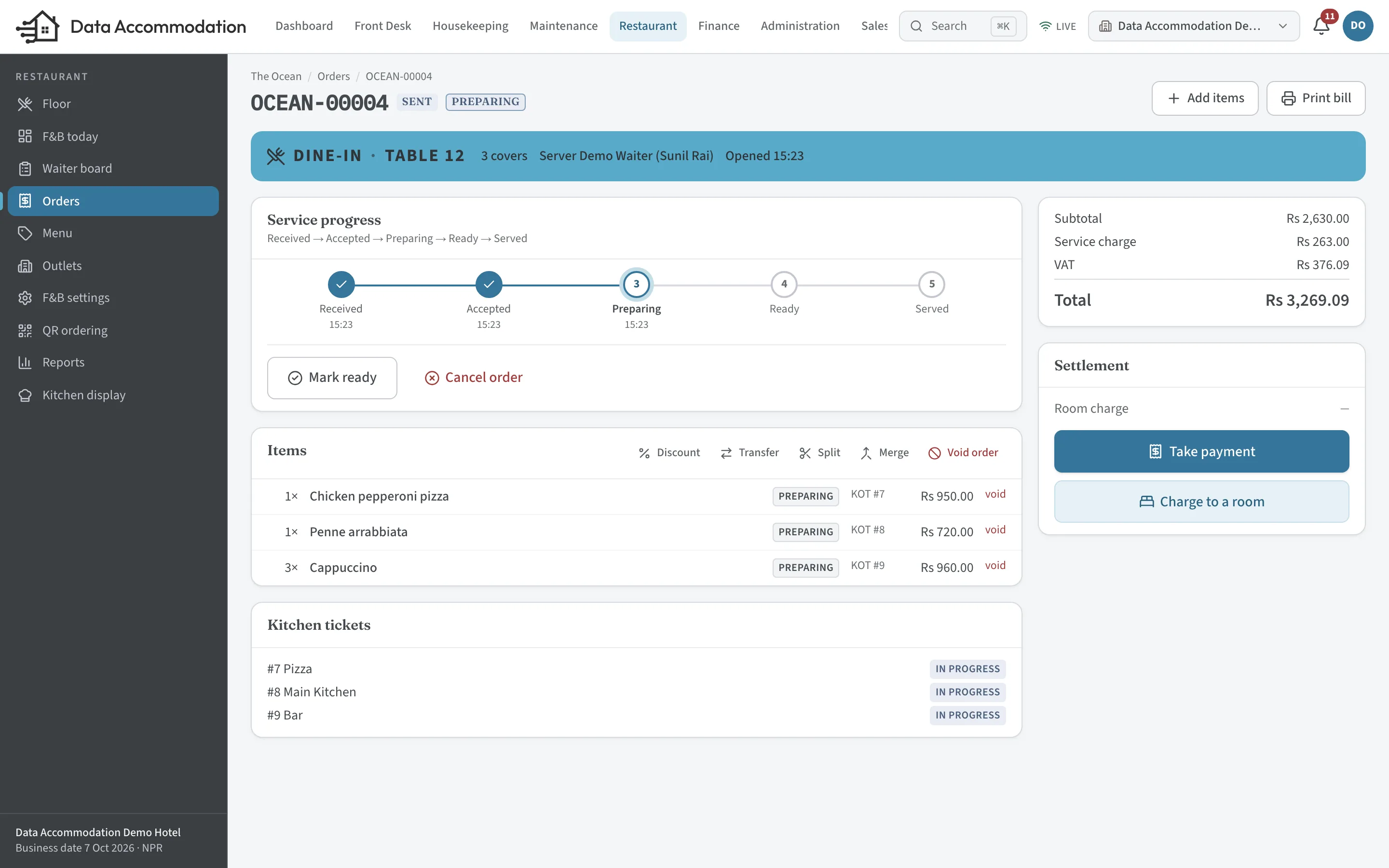
Task: Choose Charge to a room
Action: tap(1201, 502)
